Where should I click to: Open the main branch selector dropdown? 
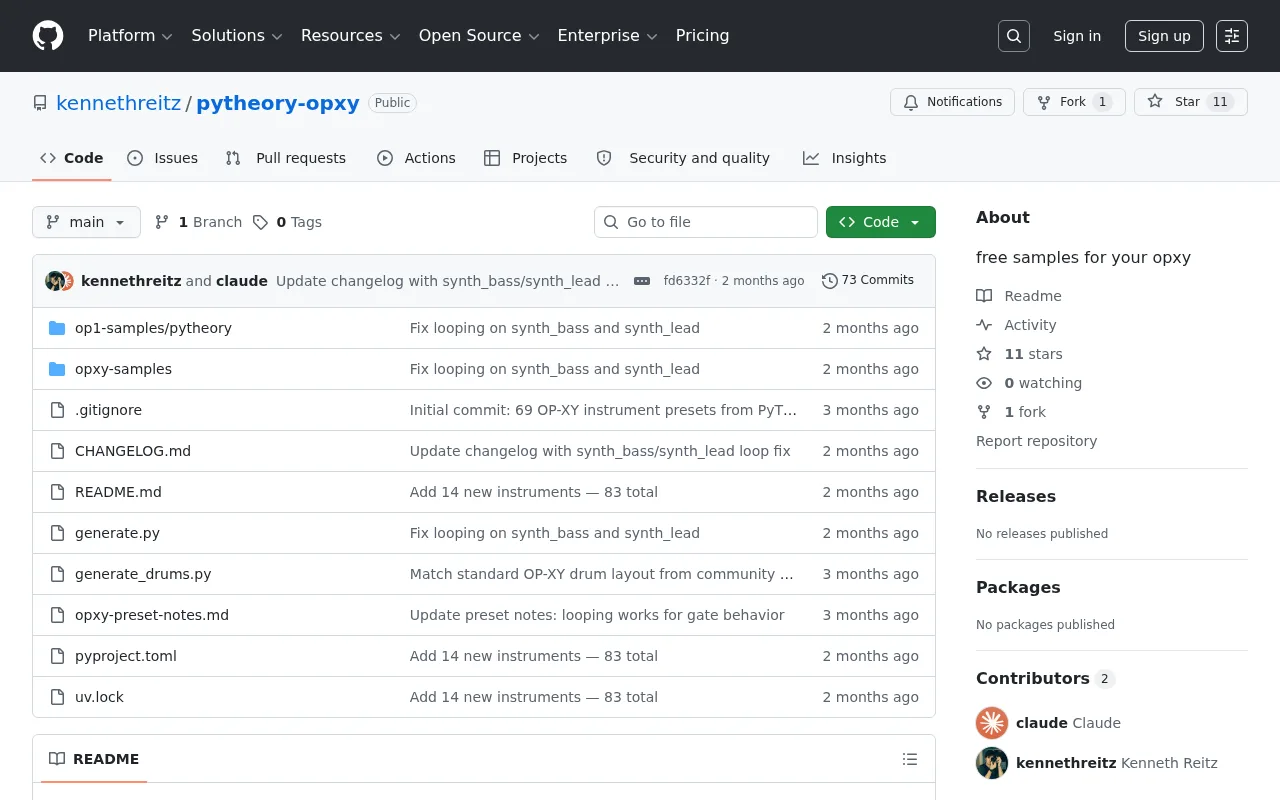86,222
